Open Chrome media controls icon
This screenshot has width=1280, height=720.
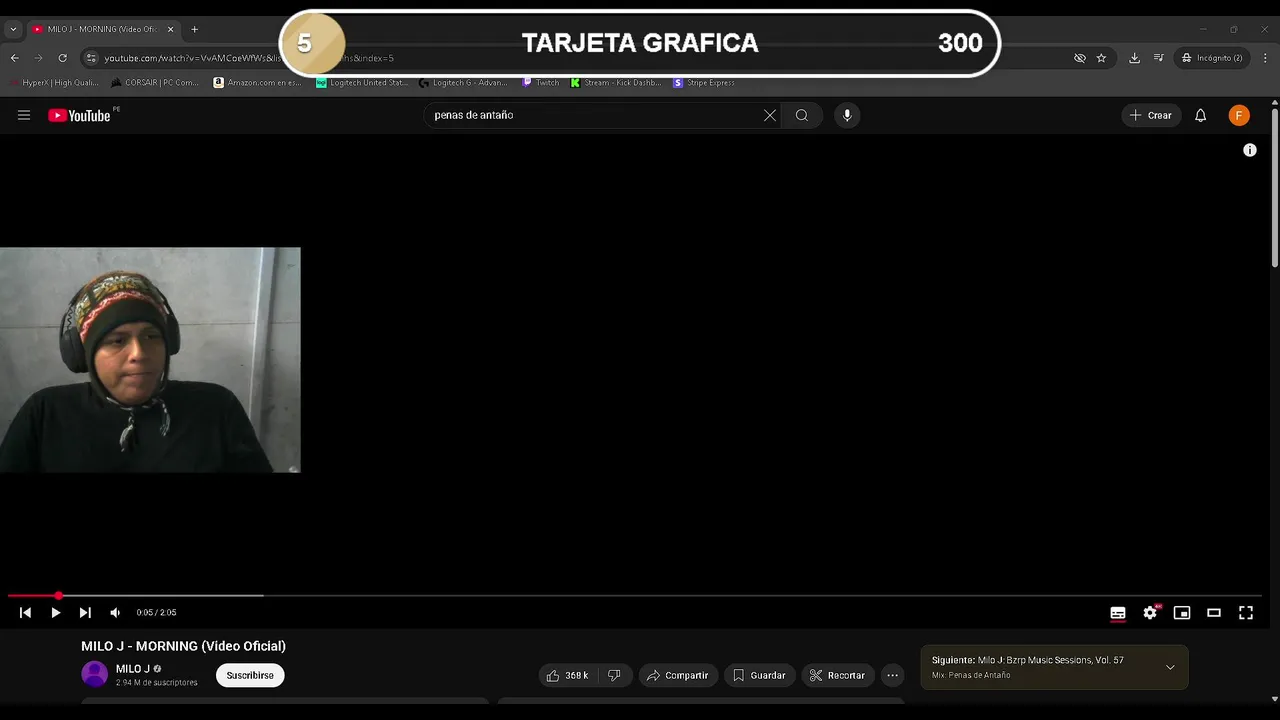click(x=1159, y=58)
